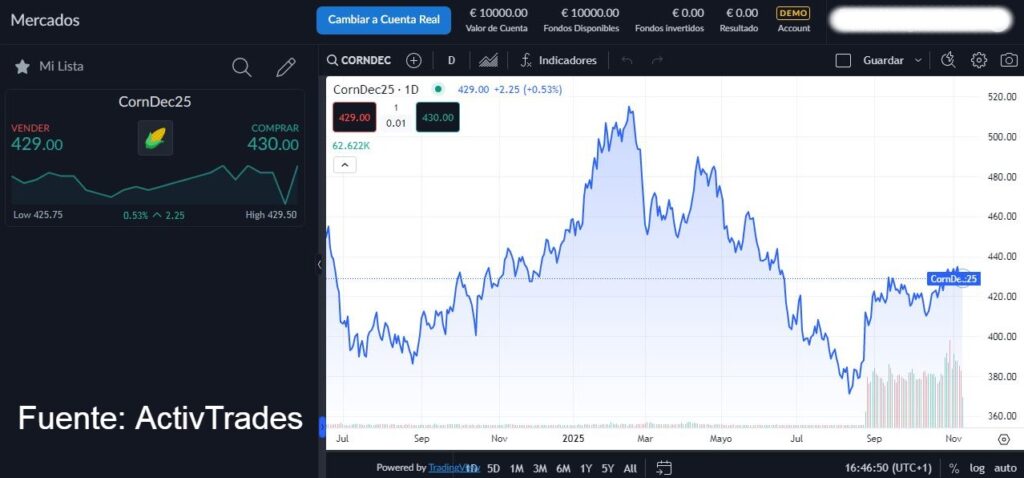Add symbol to compare with plus icon
The width and height of the screenshot is (1024, 478).
pyautogui.click(x=414, y=61)
